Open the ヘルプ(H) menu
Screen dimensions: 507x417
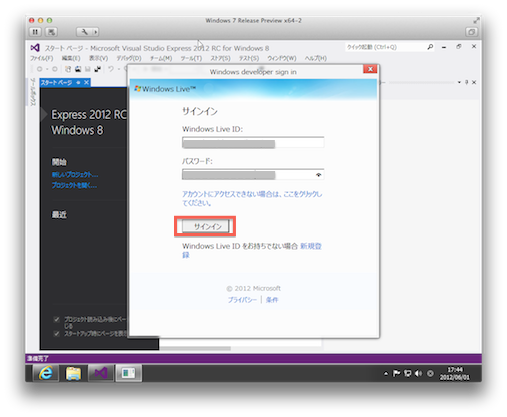point(315,58)
